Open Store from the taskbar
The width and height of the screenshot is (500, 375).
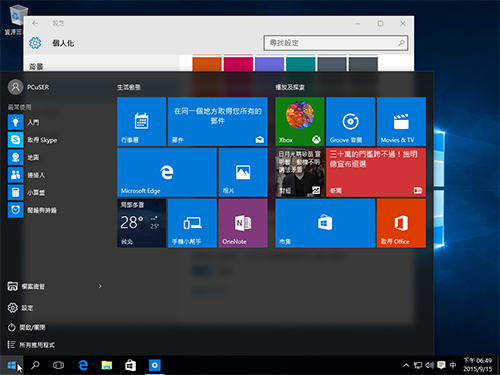130,365
